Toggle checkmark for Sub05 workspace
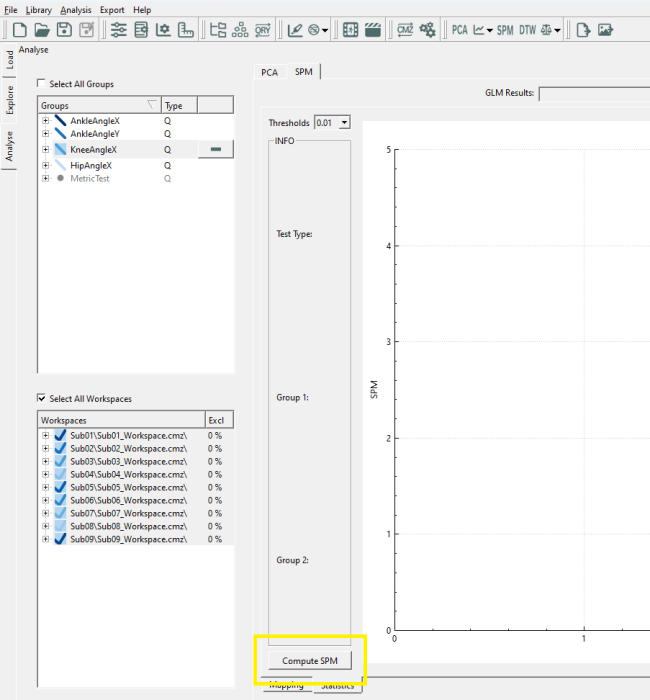The image size is (650, 700). 60,487
